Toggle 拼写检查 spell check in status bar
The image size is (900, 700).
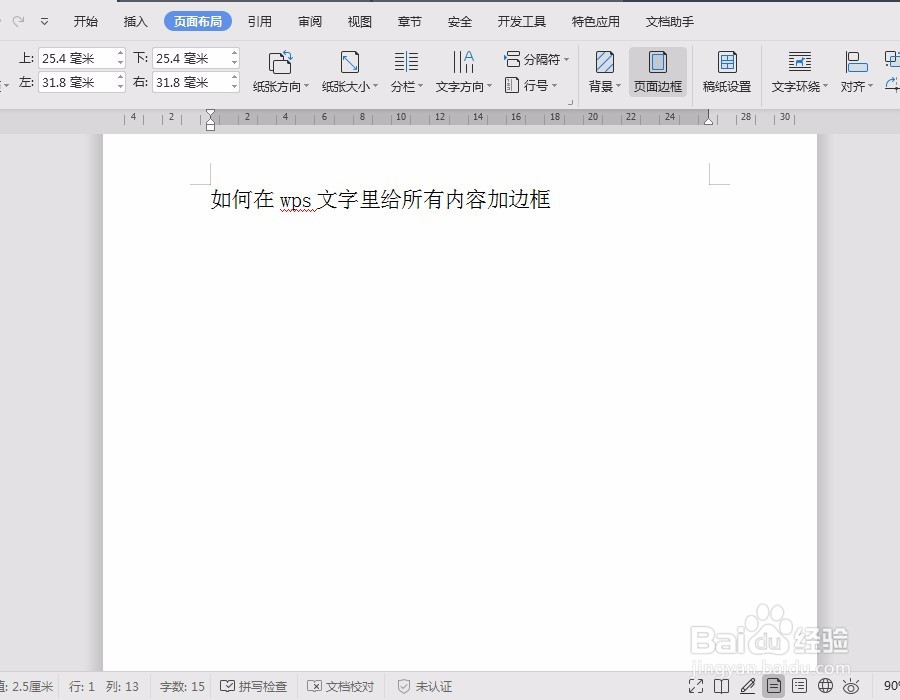click(x=254, y=686)
